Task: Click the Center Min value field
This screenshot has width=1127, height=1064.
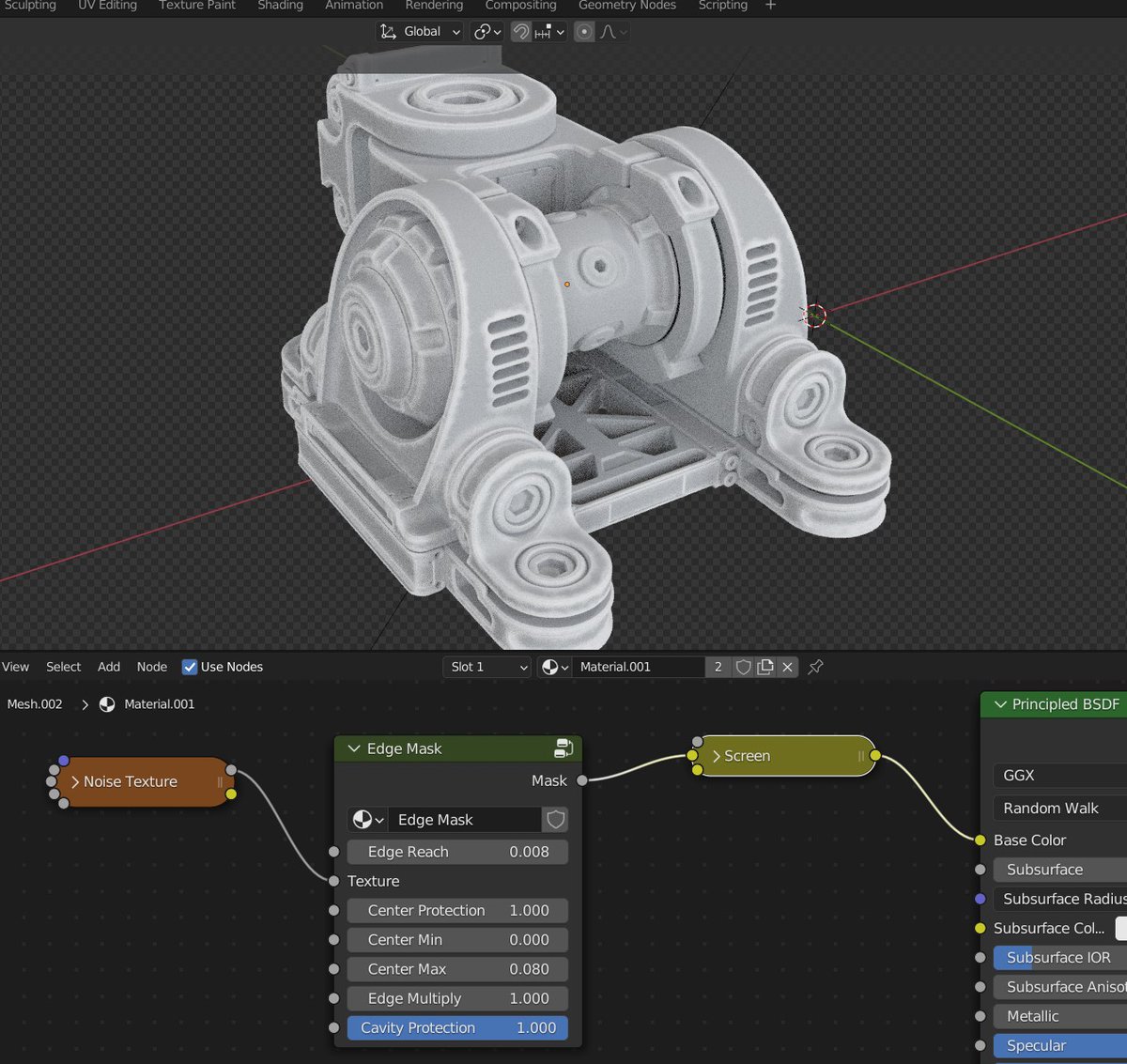Action: pos(457,939)
